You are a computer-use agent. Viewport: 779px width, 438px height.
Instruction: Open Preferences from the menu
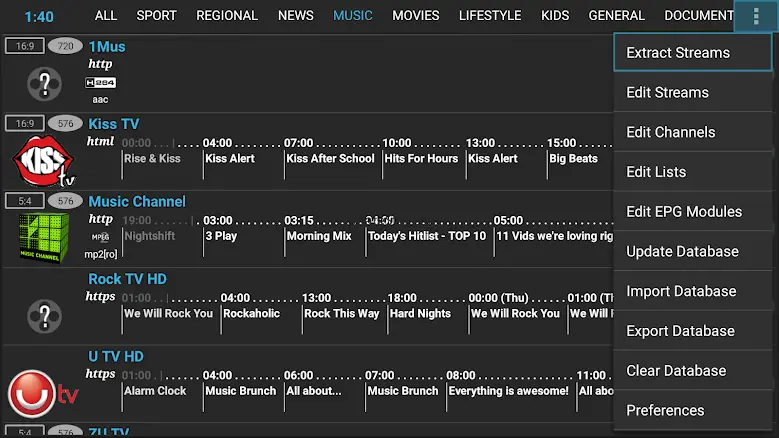[665, 410]
